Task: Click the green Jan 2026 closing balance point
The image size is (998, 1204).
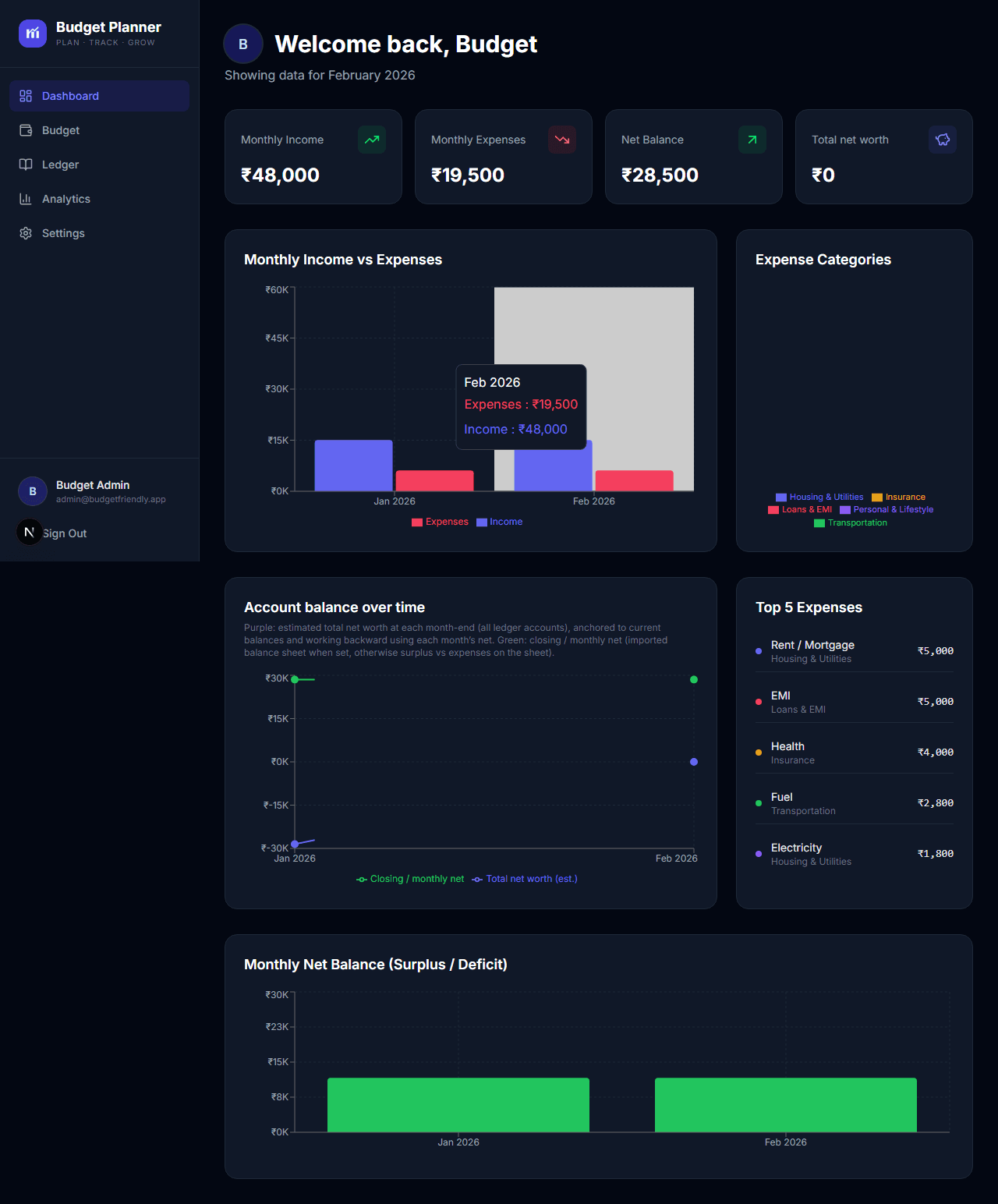Action: click(x=295, y=679)
